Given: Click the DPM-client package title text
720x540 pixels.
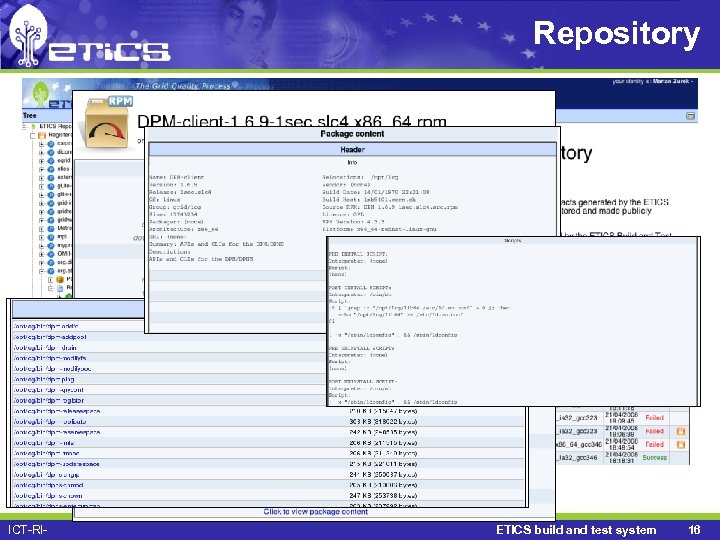Looking at the screenshot, I should pos(292,120).
